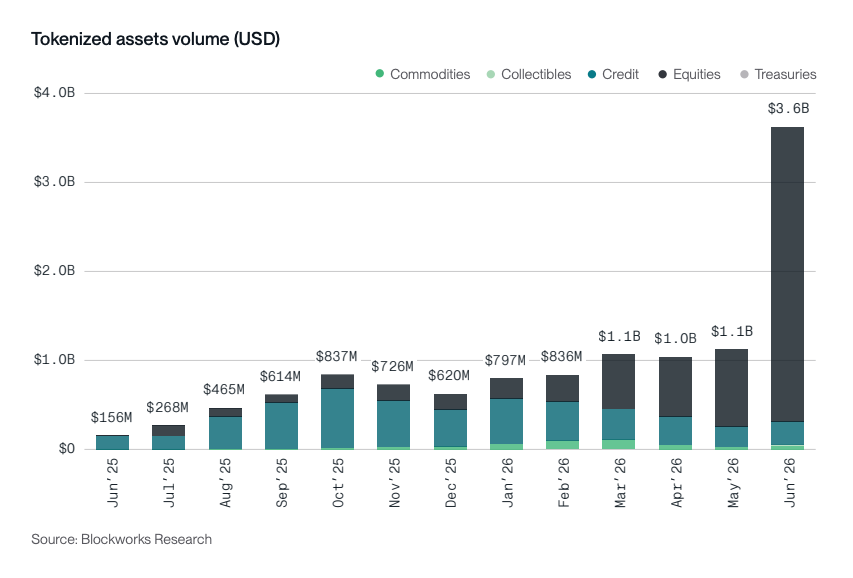The width and height of the screenshot is (853, 578).
Task: Toggle the Collectibles legend entry
Action: [529, 74]
